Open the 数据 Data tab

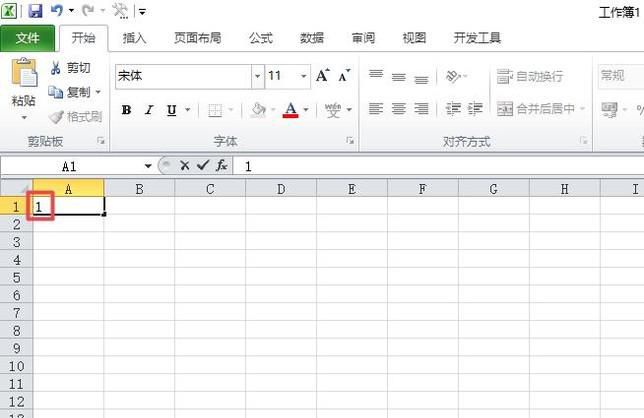point(312,38)
